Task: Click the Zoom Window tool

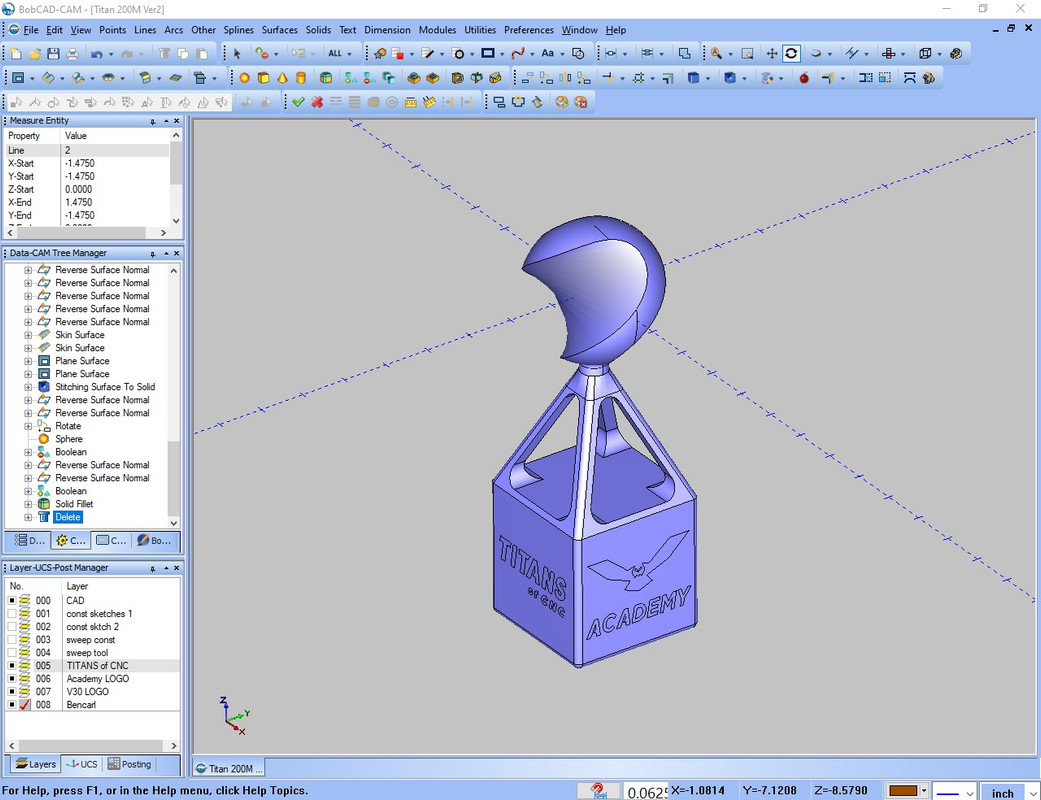Action: pyautogui.click(x=747, y=54)
